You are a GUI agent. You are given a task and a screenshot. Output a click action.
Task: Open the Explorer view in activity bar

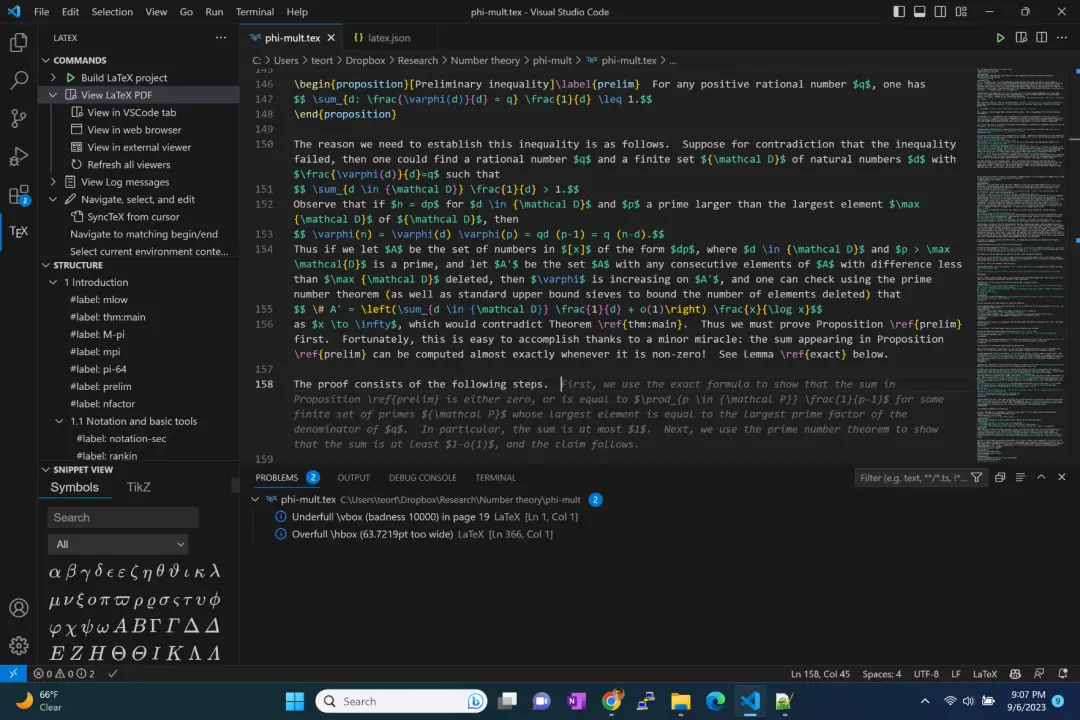pos(18,42)
